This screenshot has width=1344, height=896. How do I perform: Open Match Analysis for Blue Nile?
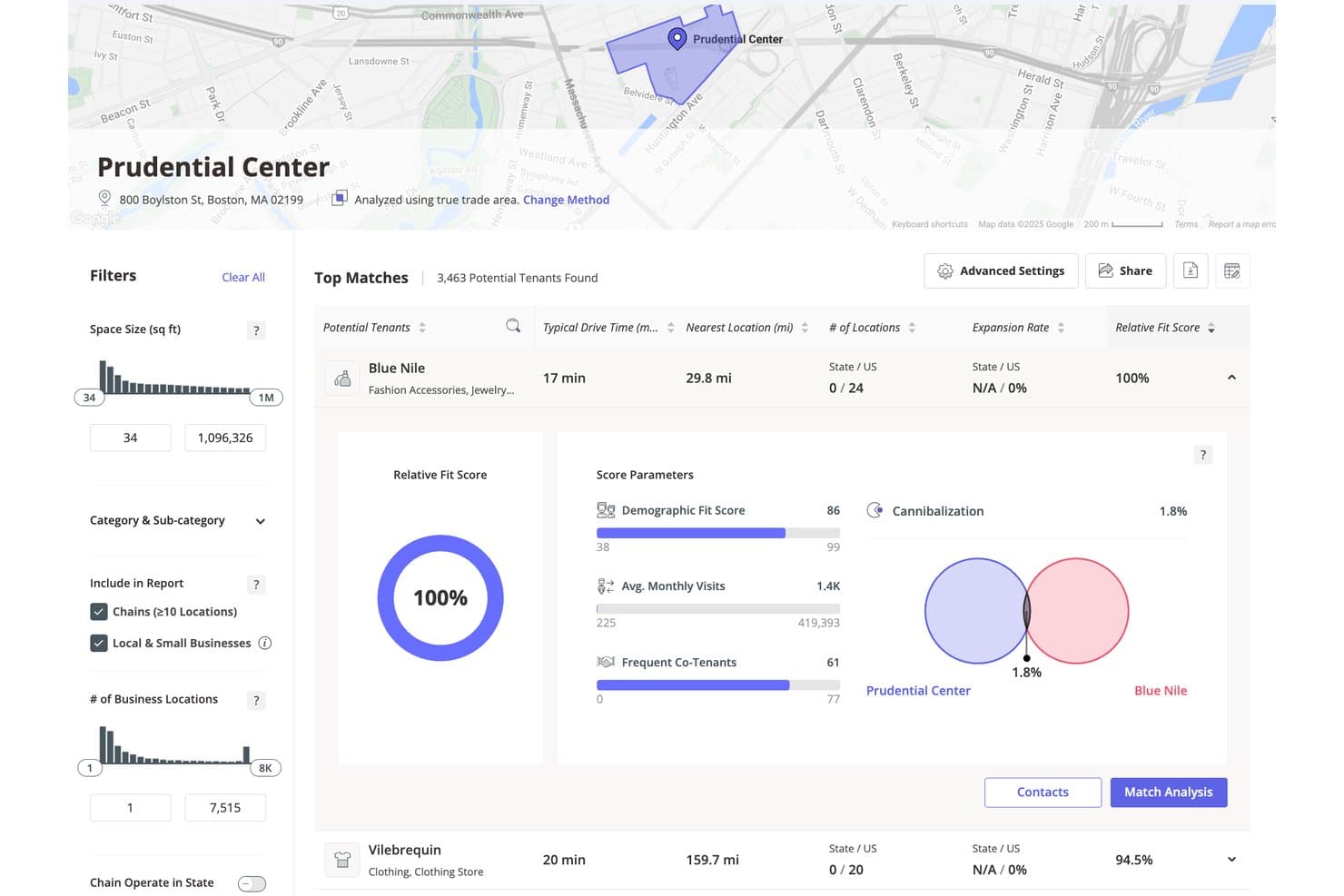pos(1169,793)
